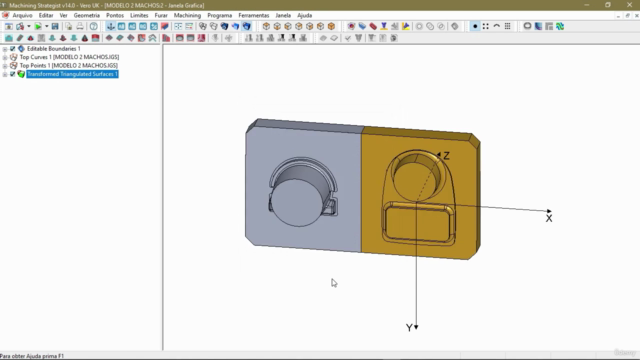Select Transformed Triangulated Surfaces 1 row

point(72,74)
